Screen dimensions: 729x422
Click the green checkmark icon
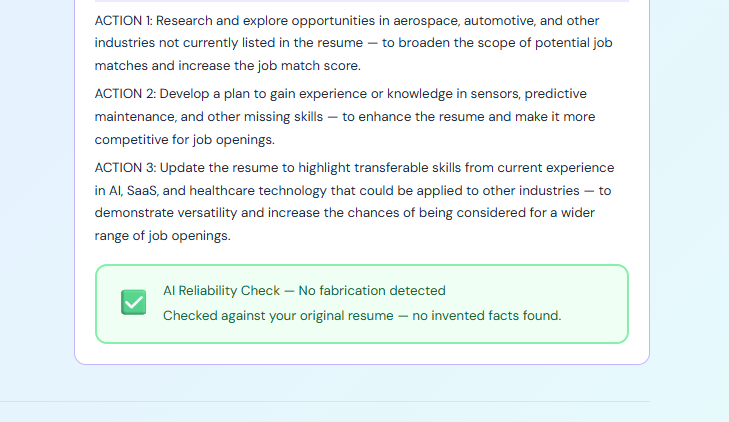click(133, 302)
